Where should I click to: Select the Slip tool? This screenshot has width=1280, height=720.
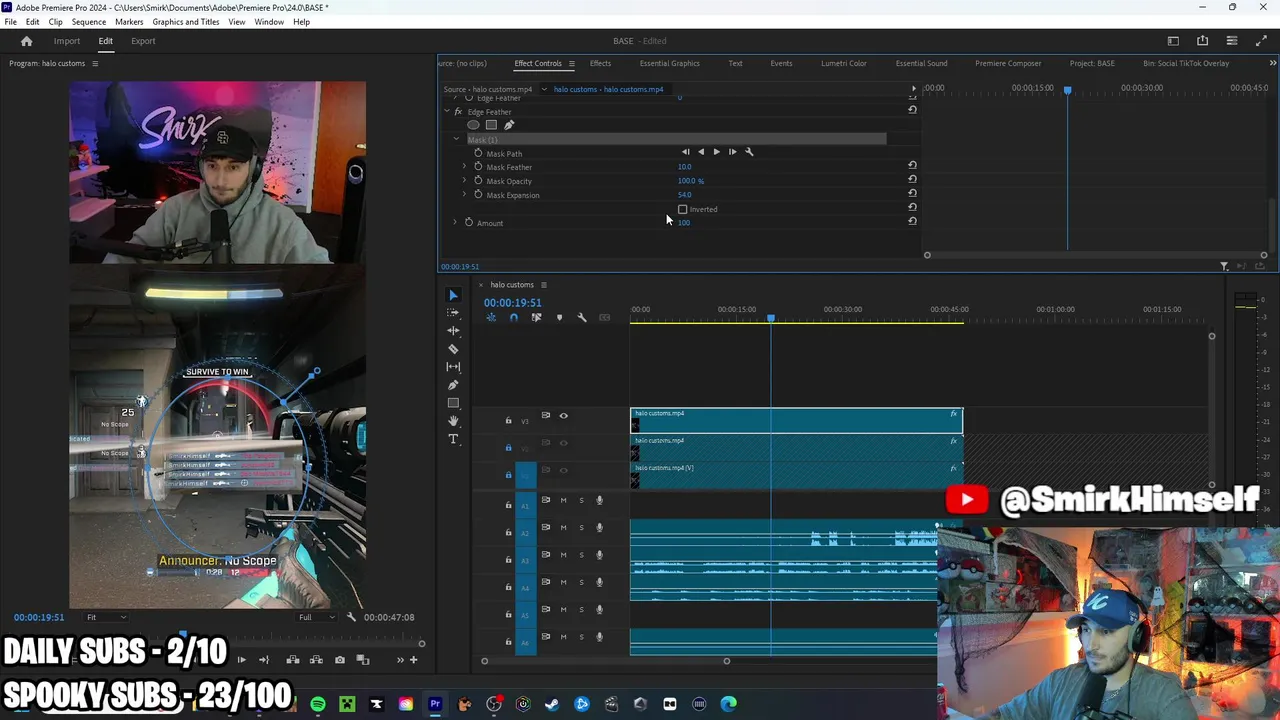453,367
